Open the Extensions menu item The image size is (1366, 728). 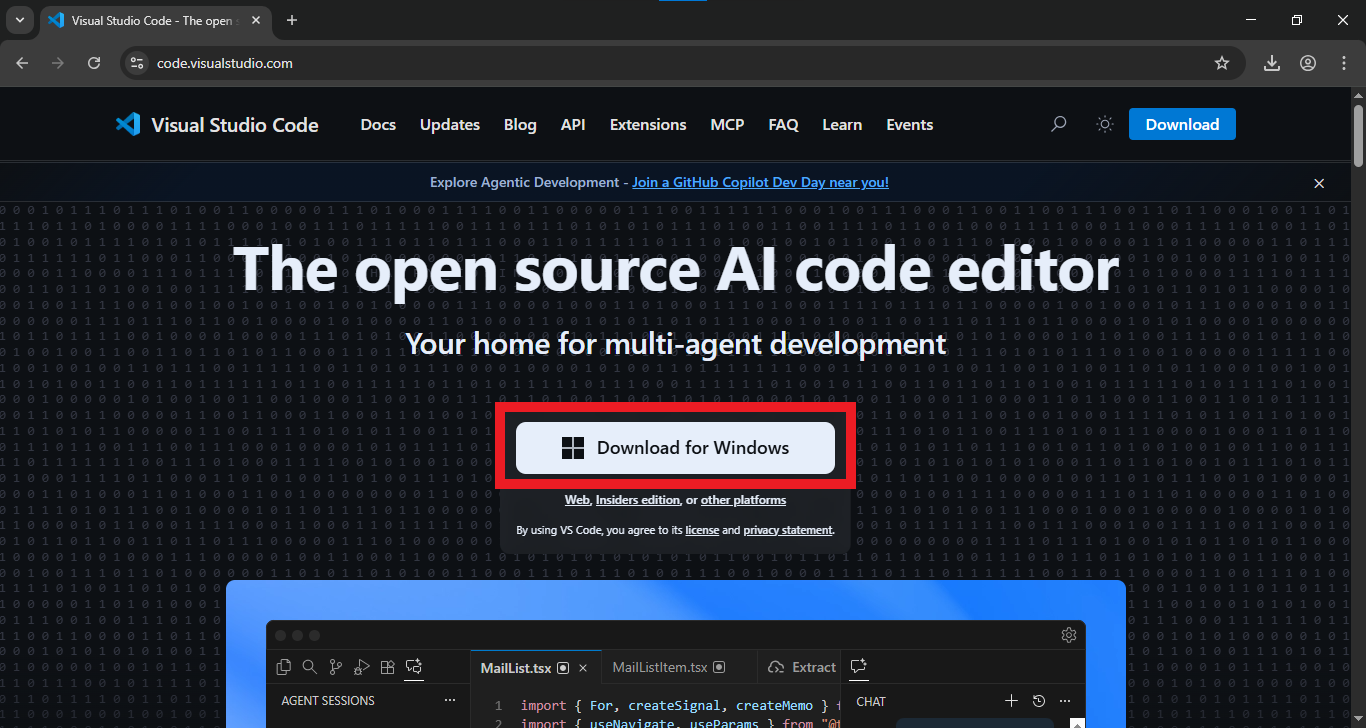coord(648,125)
